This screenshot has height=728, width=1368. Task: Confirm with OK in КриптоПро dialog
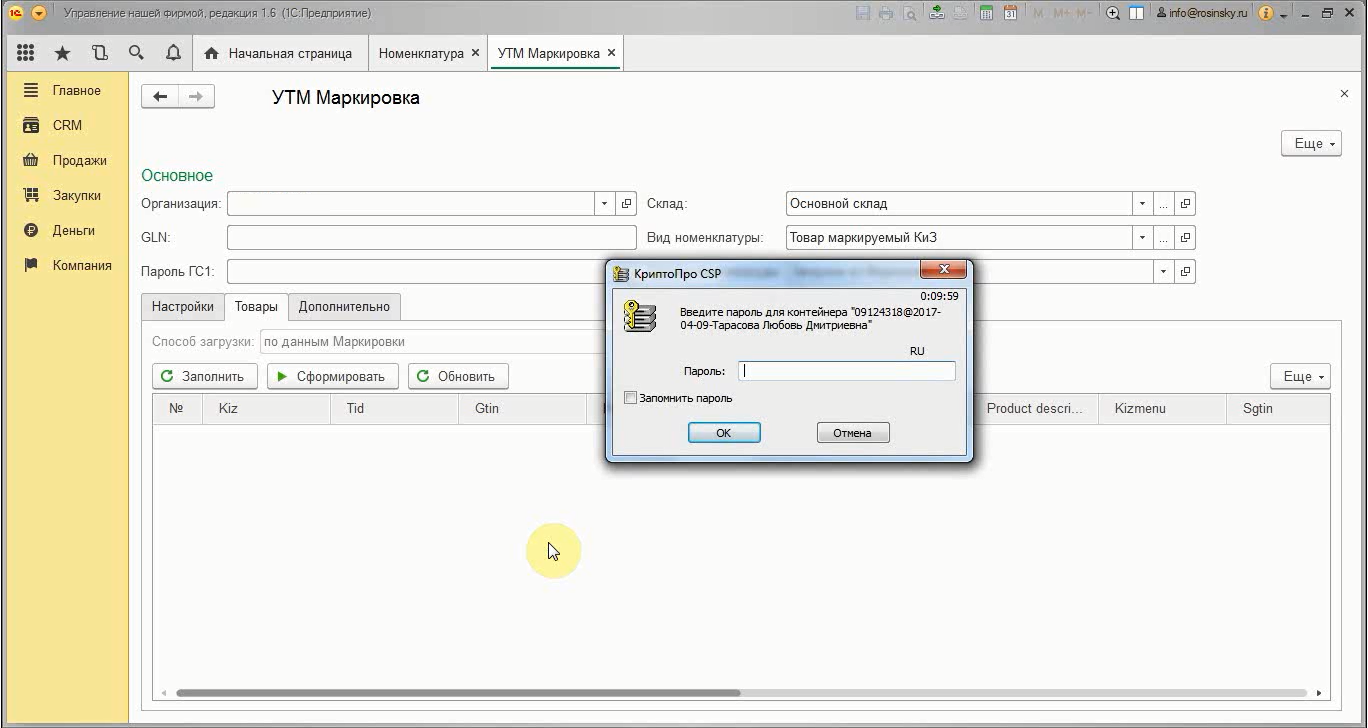(724, 432)
